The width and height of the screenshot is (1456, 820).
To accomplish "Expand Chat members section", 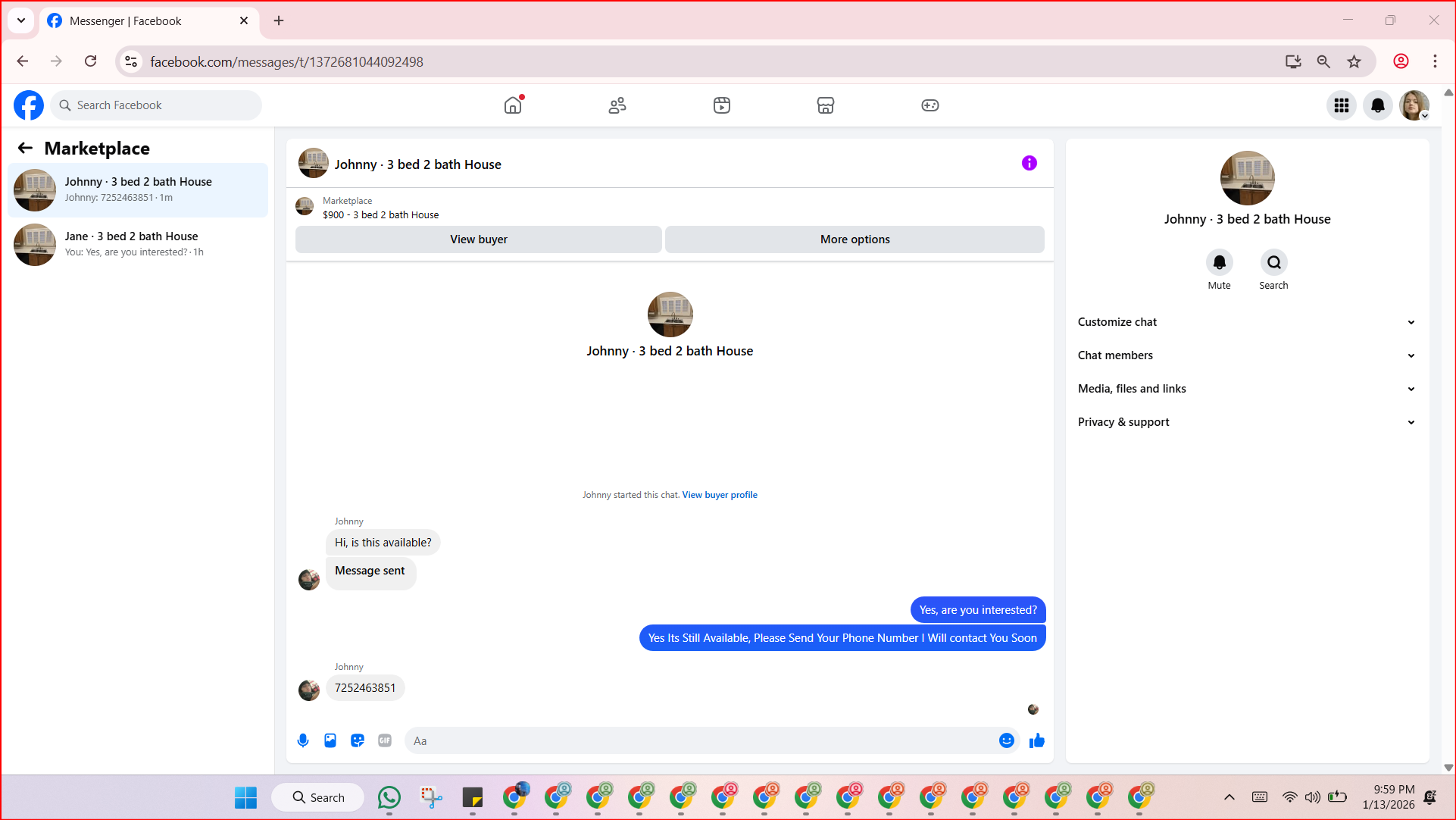I will tap(1246, 355).
